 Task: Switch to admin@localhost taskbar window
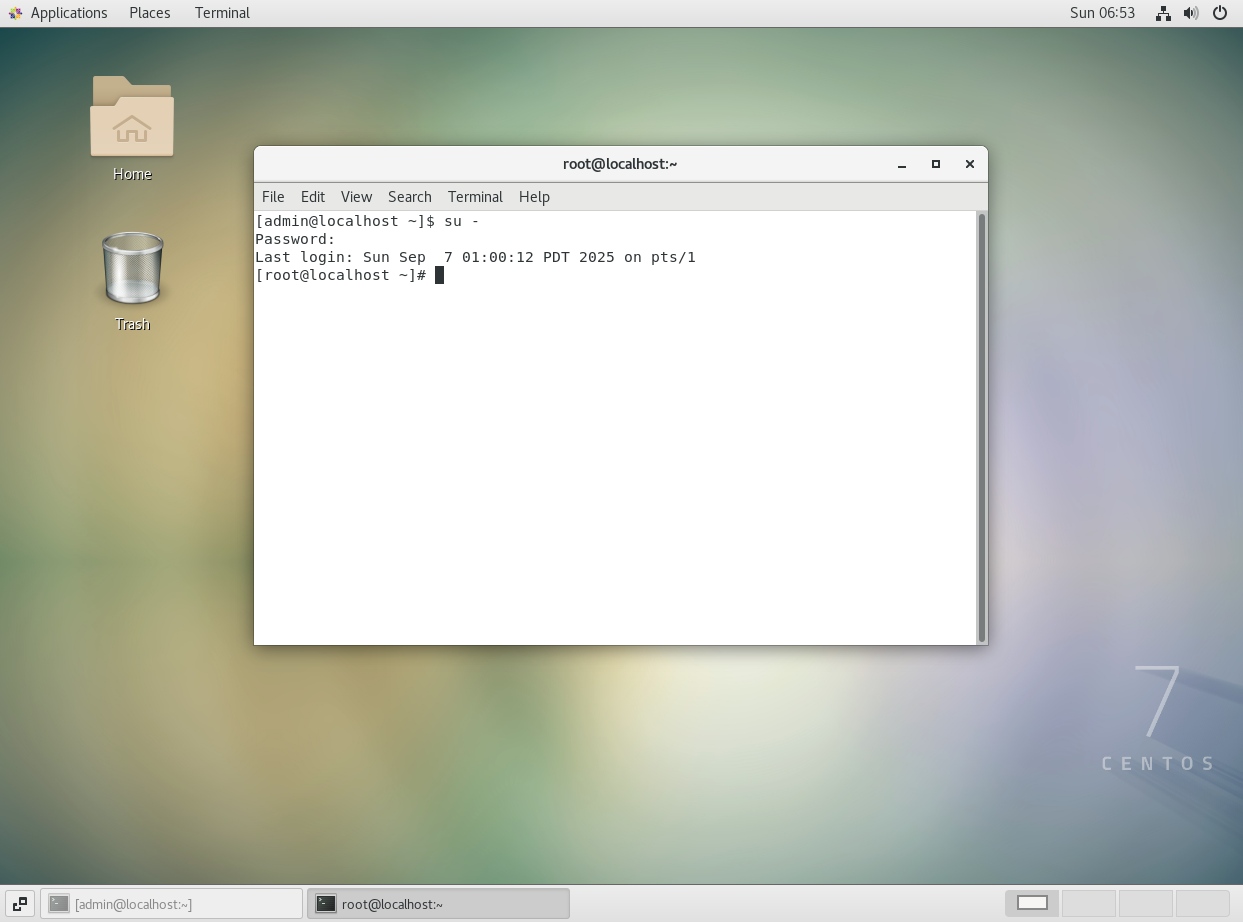click(171, 904)
